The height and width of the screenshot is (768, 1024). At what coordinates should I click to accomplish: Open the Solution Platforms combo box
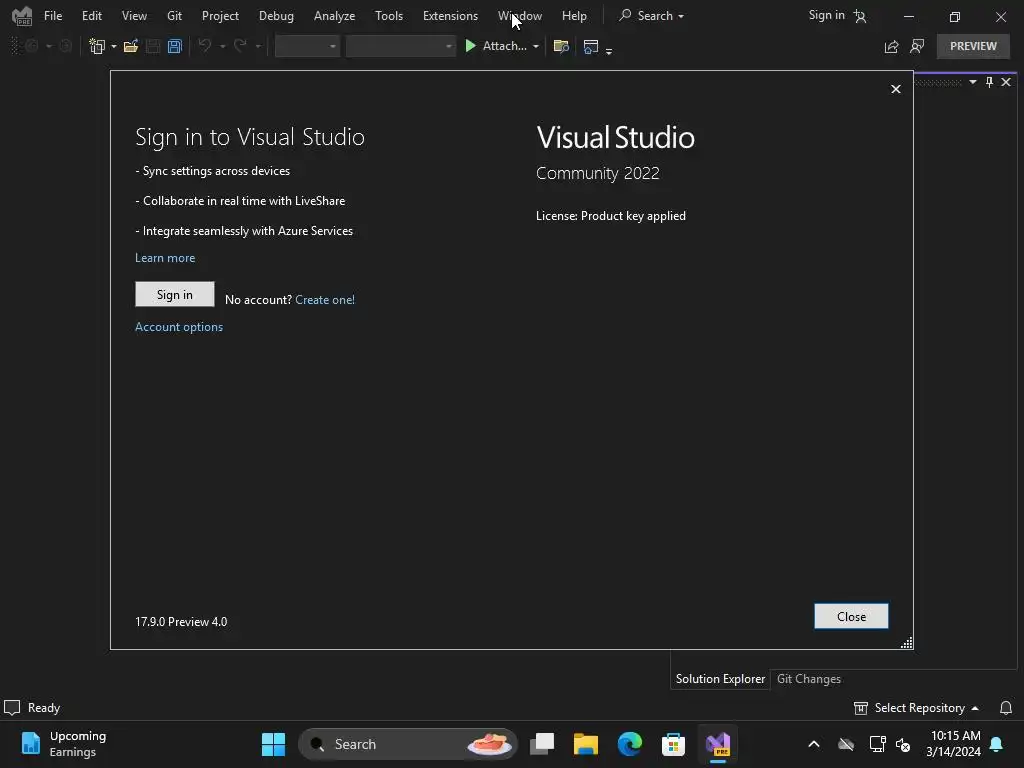(x=400, y=46)
